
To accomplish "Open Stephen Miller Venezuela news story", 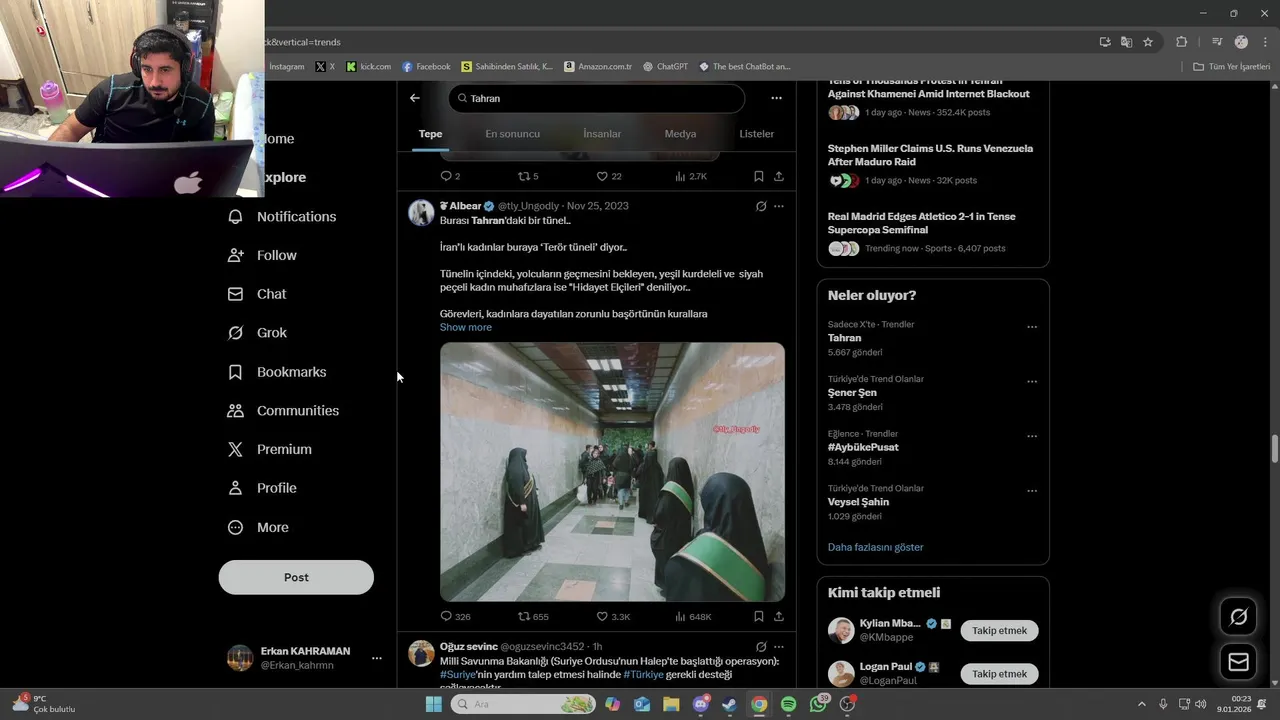I will coord(930,163).
